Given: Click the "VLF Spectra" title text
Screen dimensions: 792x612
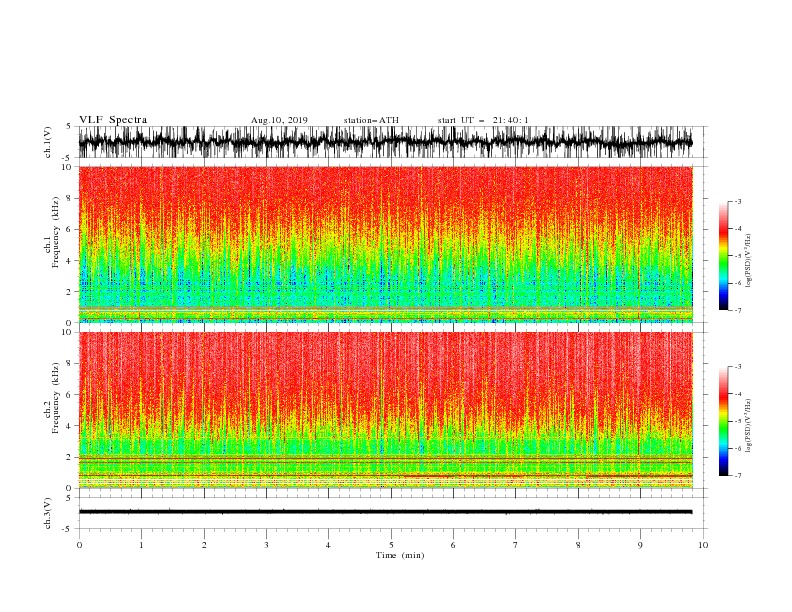Looking at the screenshot, I should pyautogui.click(x=113, y=120).
